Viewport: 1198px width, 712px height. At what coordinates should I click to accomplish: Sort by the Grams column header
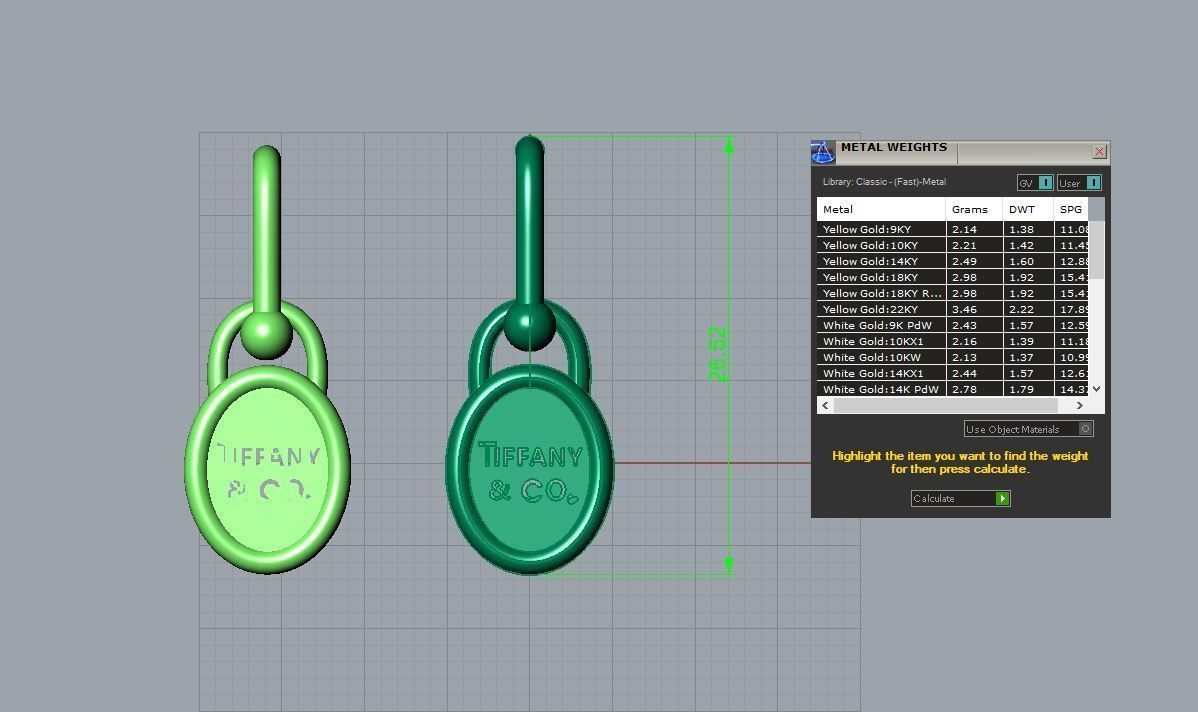(974, 209)
